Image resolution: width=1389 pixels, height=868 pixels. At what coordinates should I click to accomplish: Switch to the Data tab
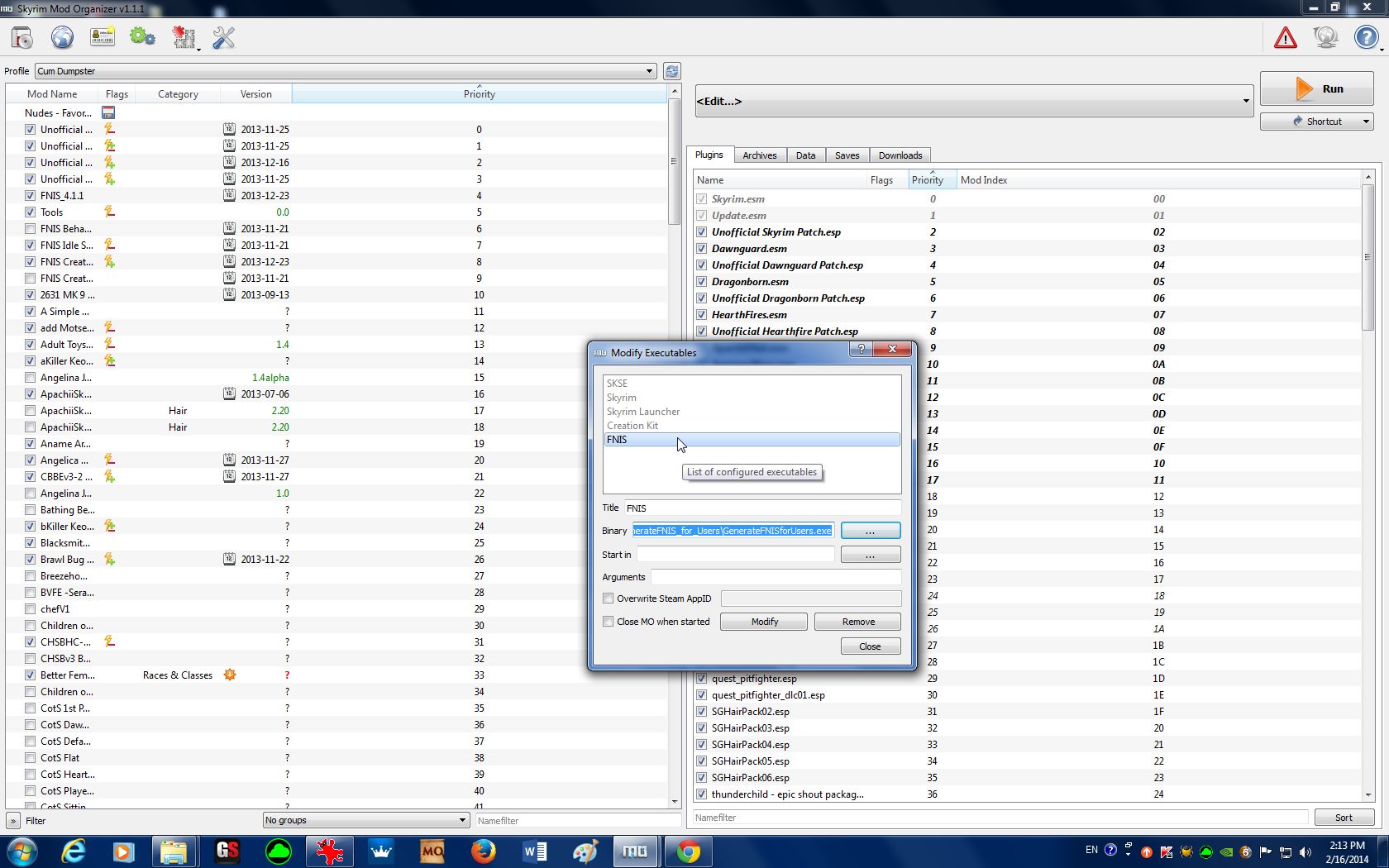805,155
